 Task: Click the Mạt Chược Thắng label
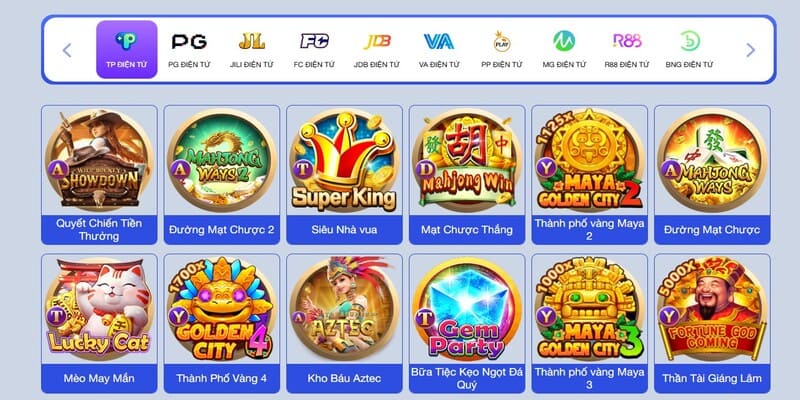click(x=467, y=230)
